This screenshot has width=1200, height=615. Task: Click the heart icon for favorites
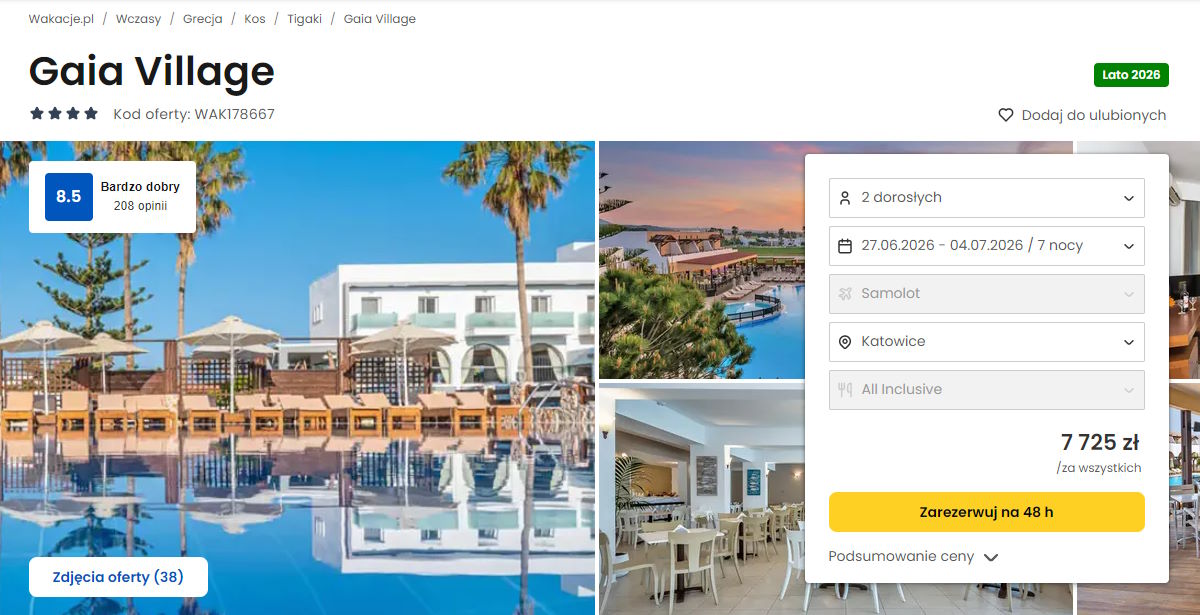(1006, 115)
